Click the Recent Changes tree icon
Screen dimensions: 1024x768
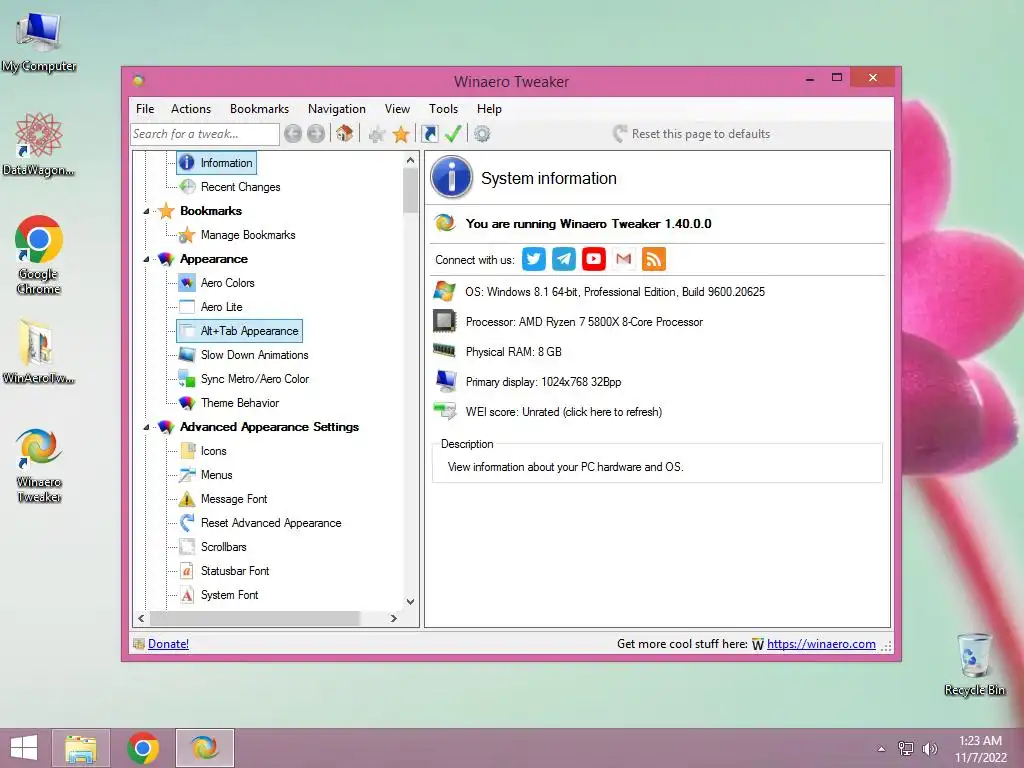click(187, 187)
